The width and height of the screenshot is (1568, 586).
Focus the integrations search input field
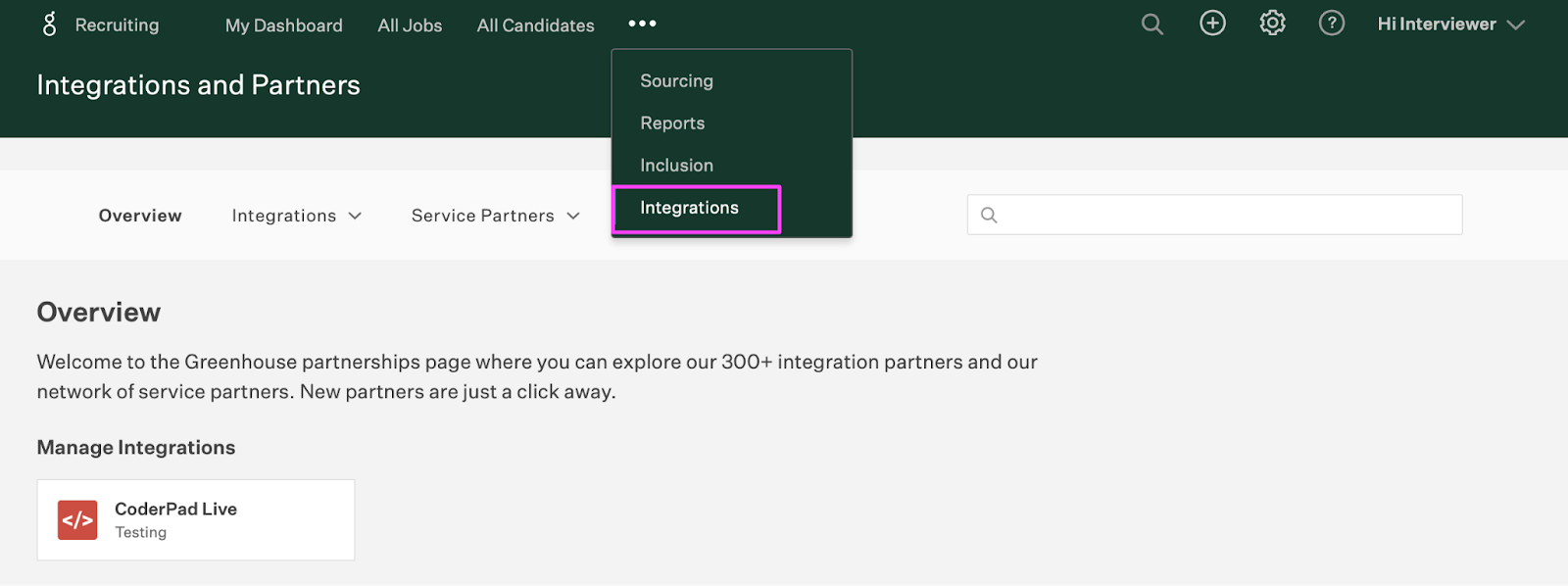1215,215
